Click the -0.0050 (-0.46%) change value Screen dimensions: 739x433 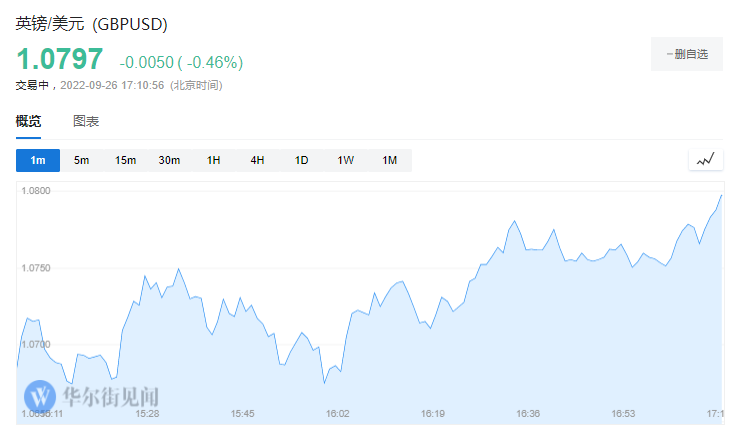(181, 62)
